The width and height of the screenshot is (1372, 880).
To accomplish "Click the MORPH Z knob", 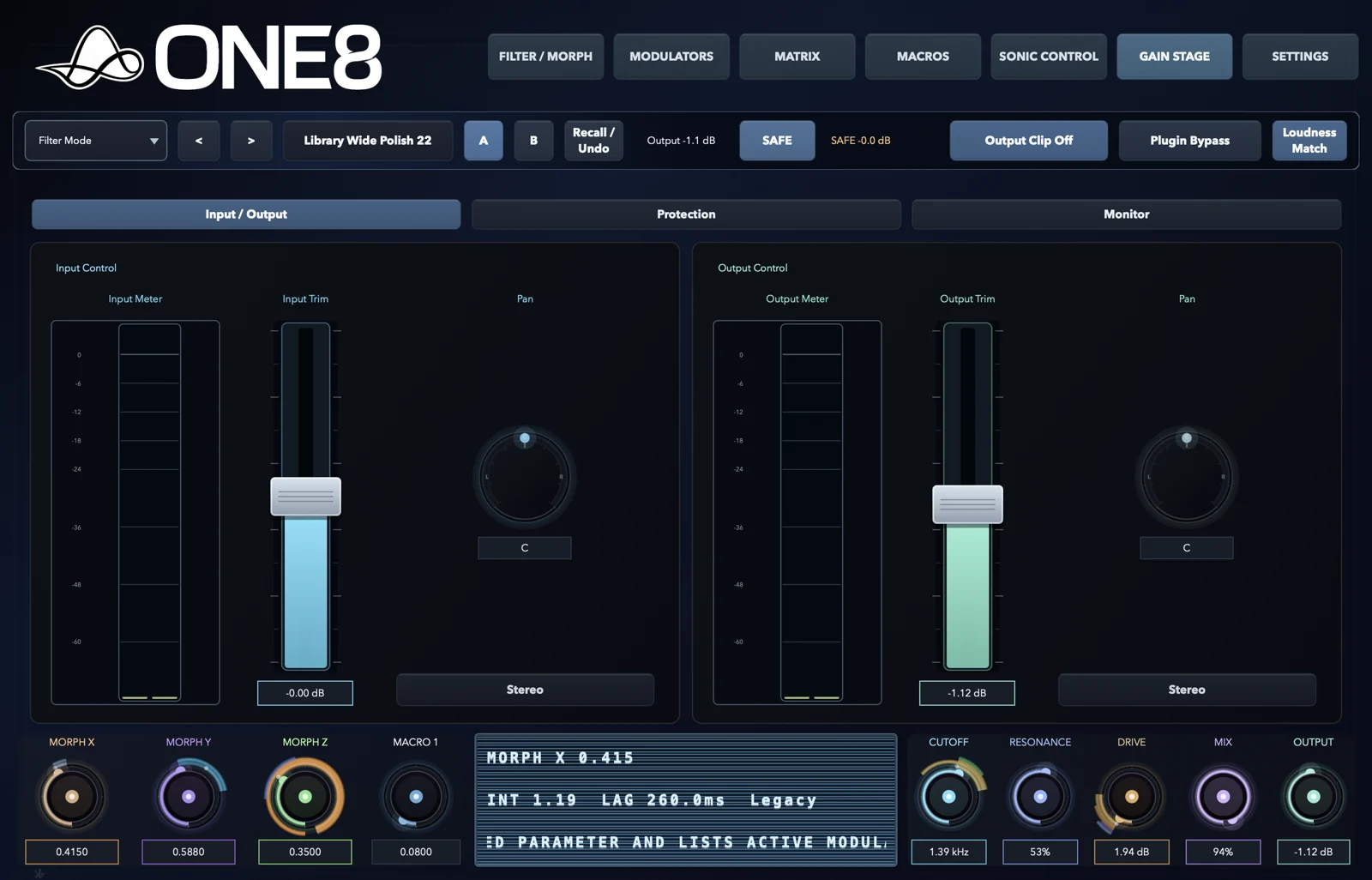I will pos(305,797).
